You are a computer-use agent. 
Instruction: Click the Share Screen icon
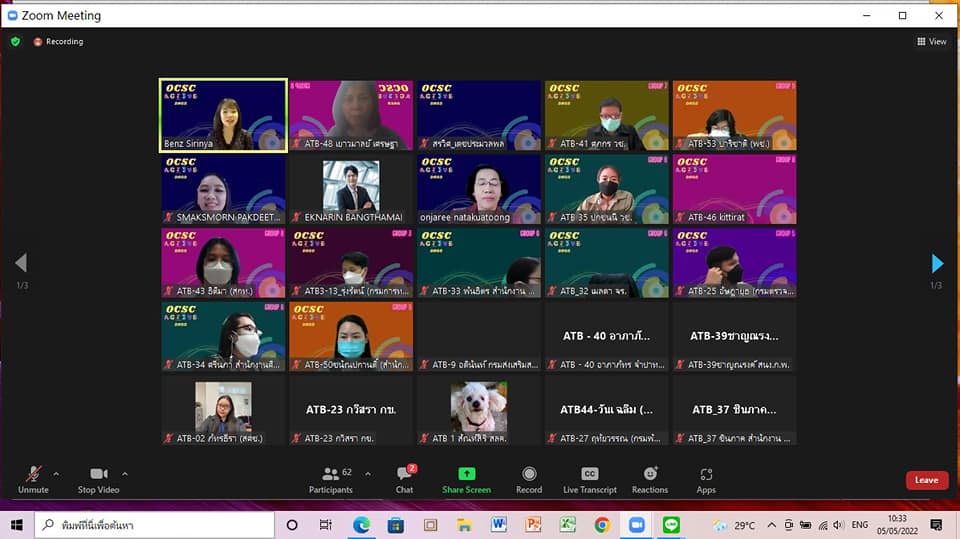pos(466,476)
